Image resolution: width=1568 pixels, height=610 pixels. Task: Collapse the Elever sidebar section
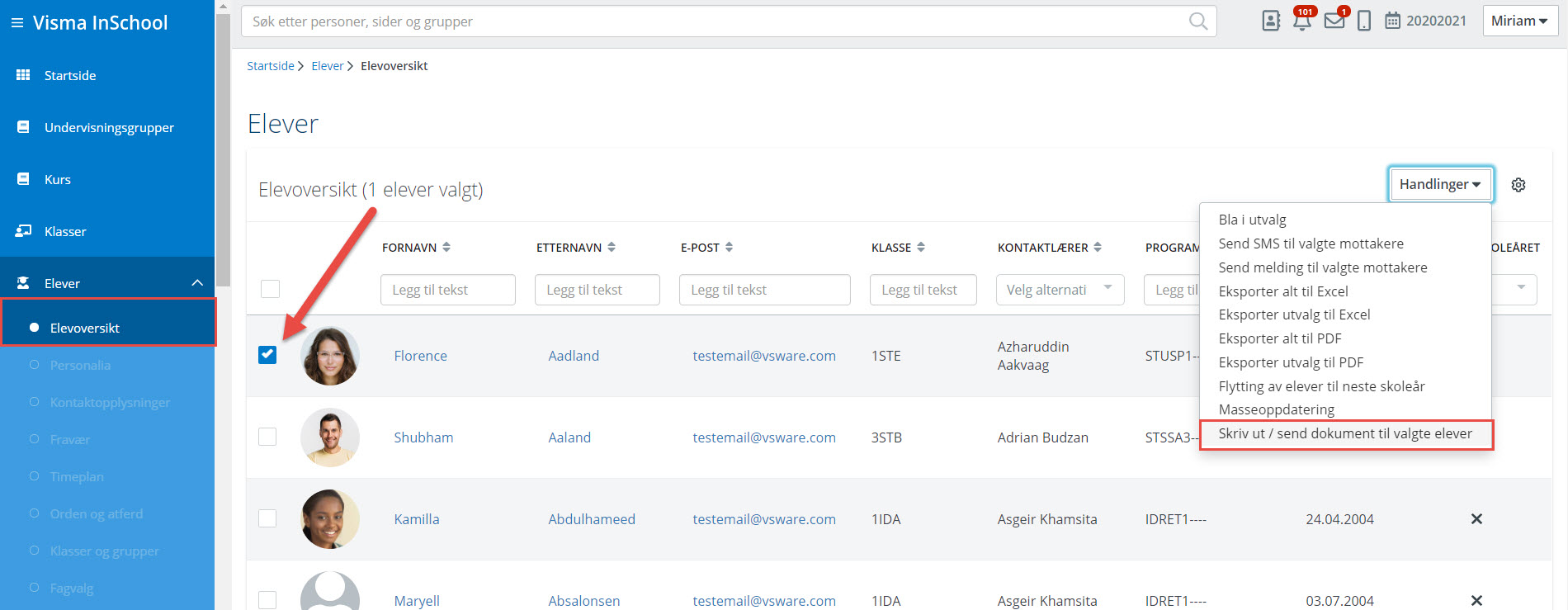tap(197, 283)
